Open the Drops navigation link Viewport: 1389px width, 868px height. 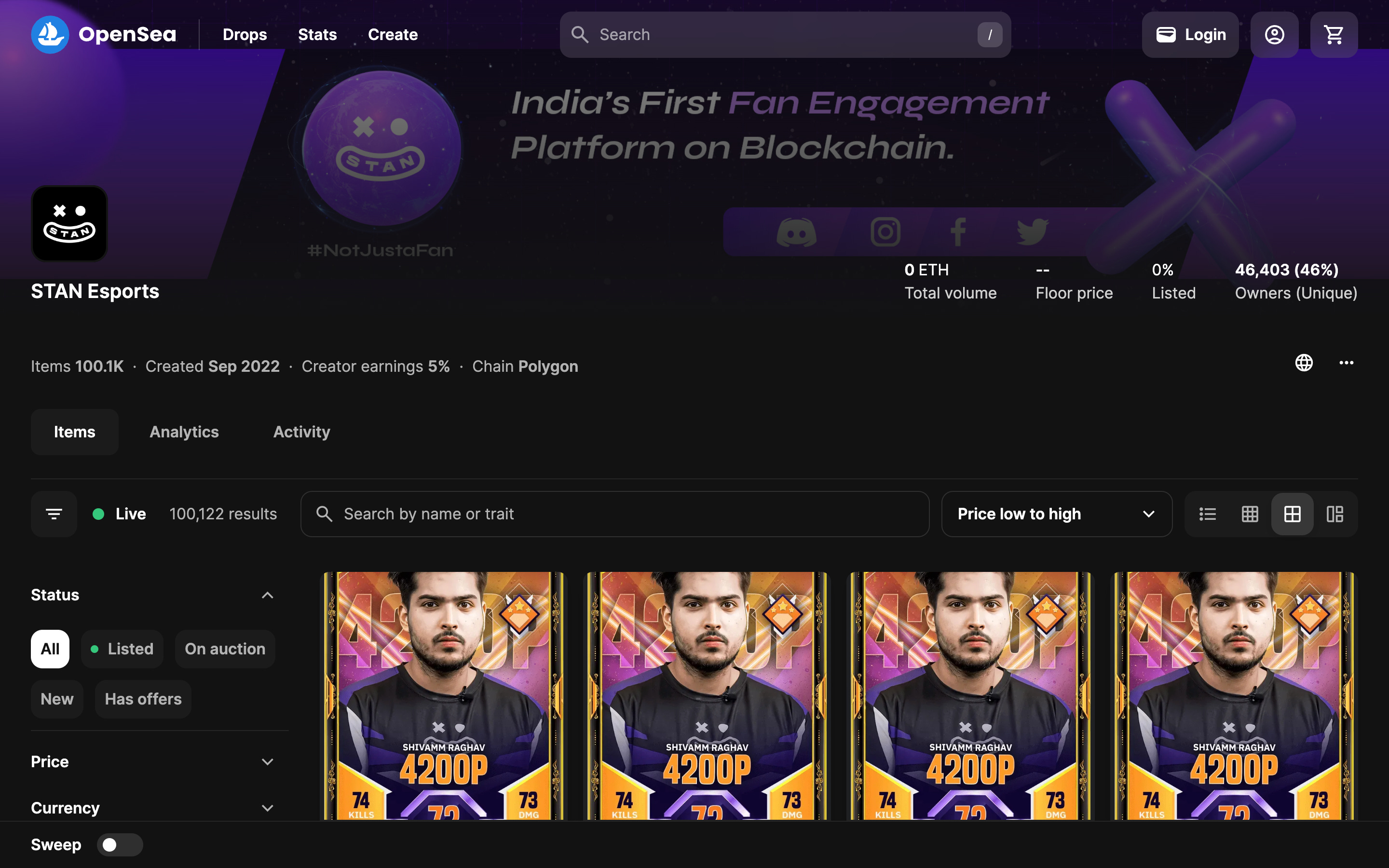pyautogui.click(x=245, y=34)
